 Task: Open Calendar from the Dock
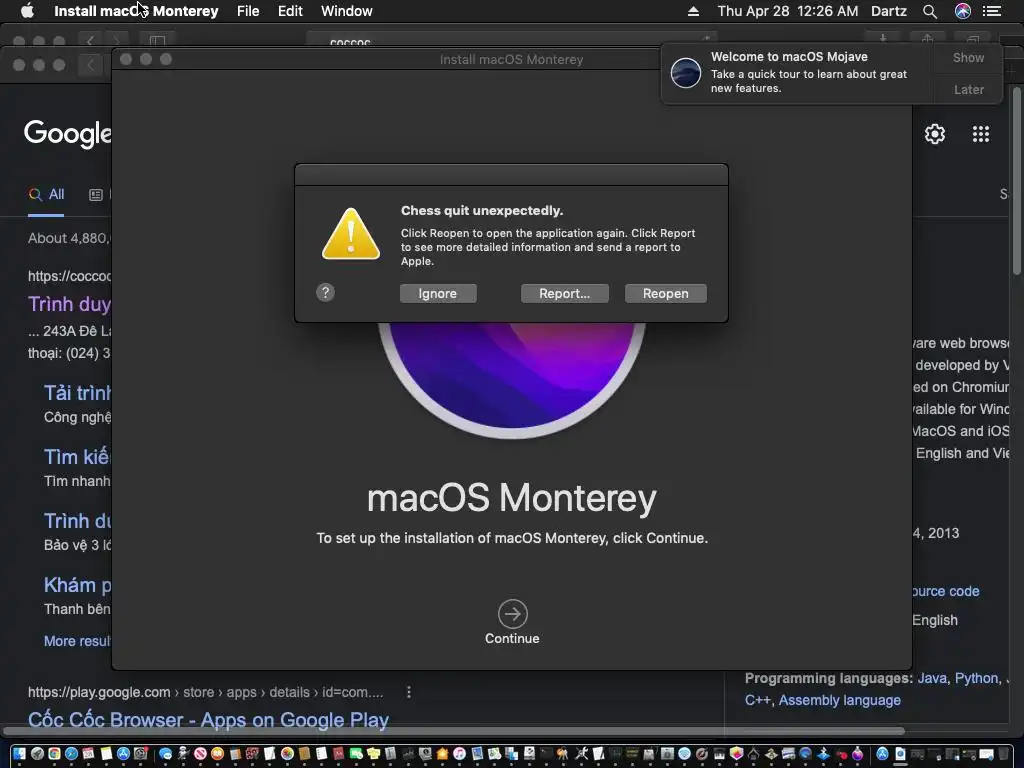(88, 754)
